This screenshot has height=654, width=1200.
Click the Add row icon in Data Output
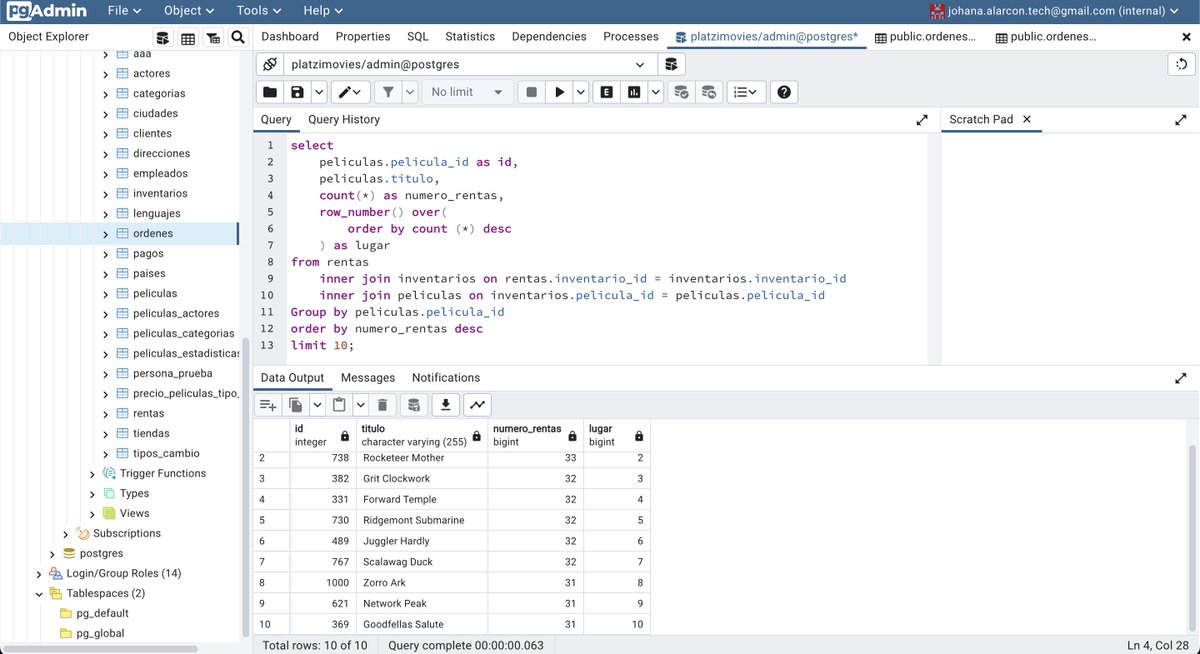pos(268,405)
